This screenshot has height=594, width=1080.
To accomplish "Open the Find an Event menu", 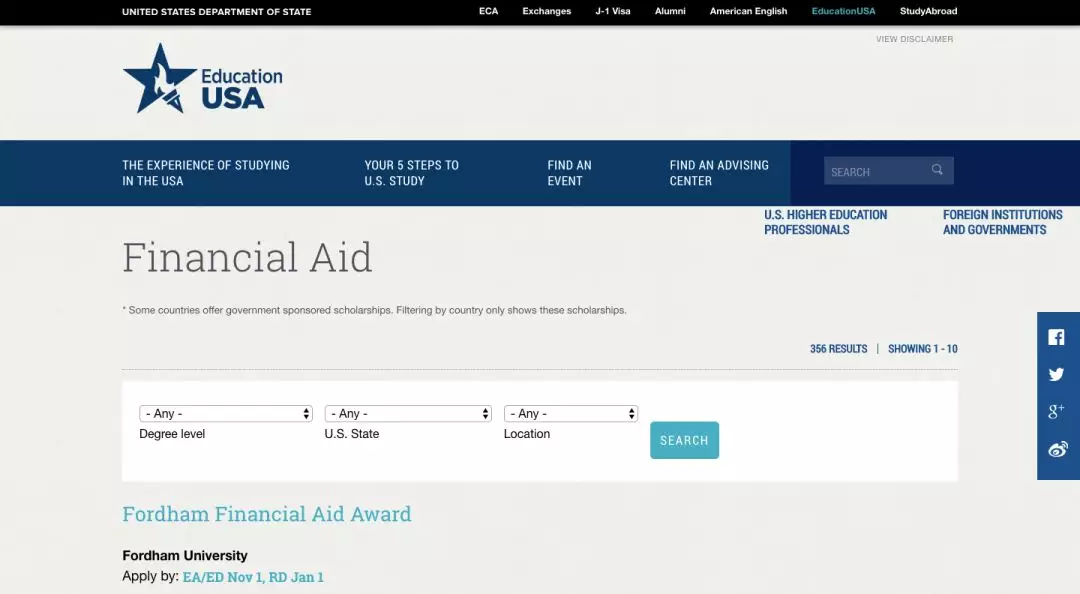I will 570,173.
